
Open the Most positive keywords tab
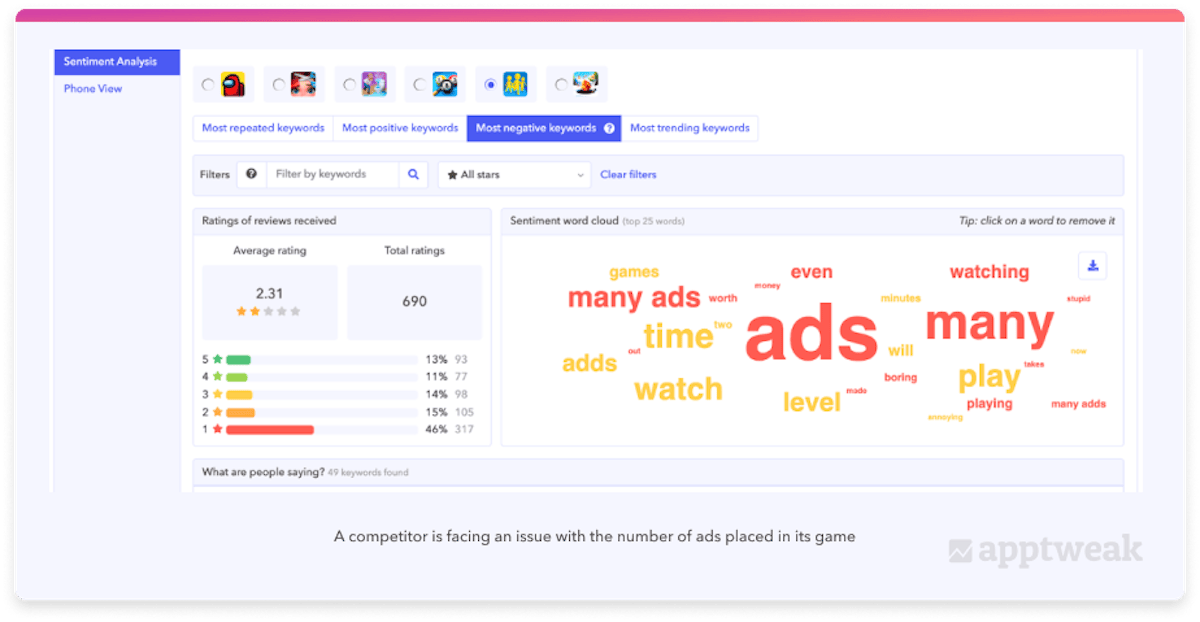pyautogui.click(x=400, y=128)
